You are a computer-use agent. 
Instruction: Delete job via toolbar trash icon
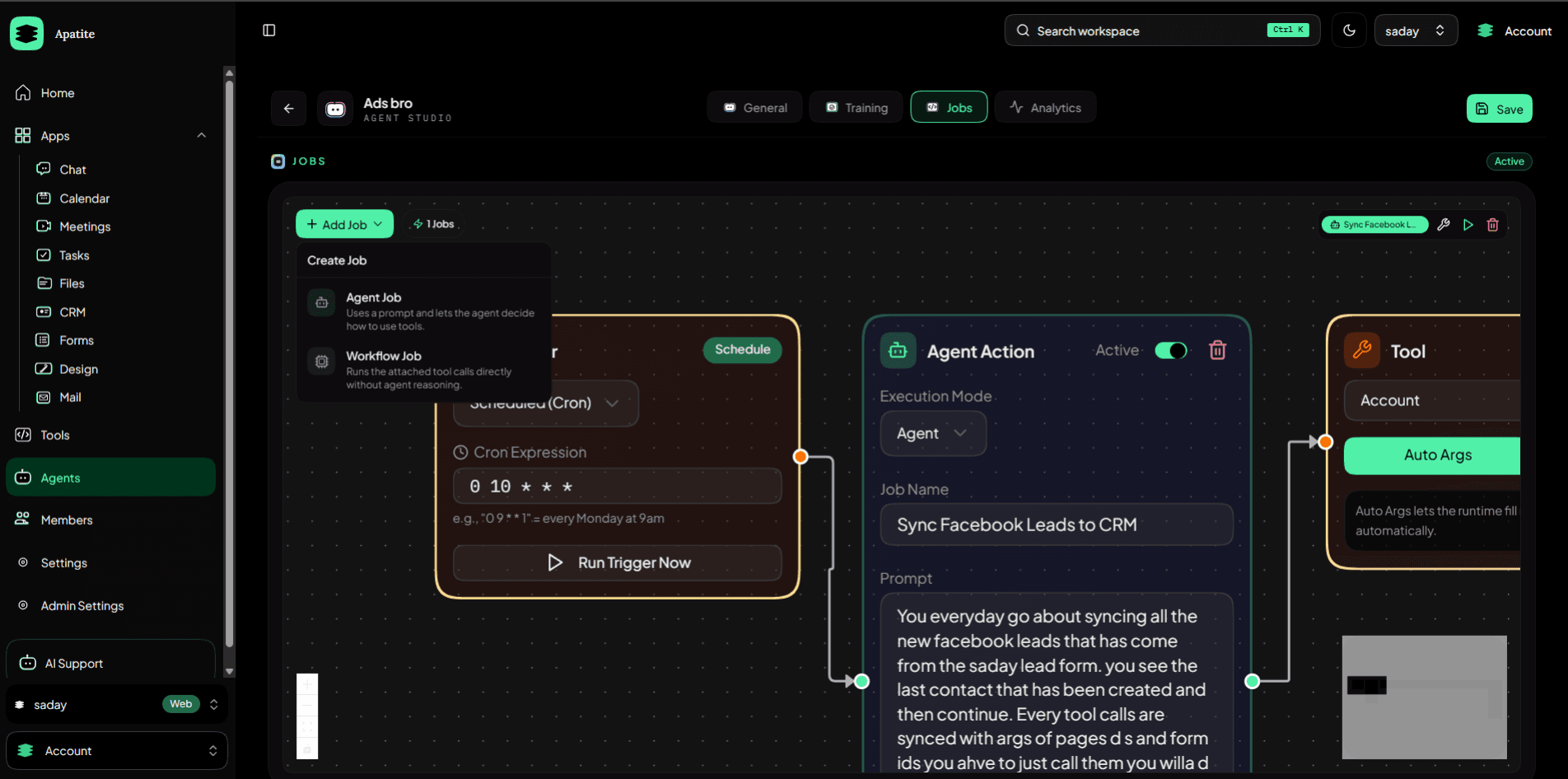[1492, 225]
